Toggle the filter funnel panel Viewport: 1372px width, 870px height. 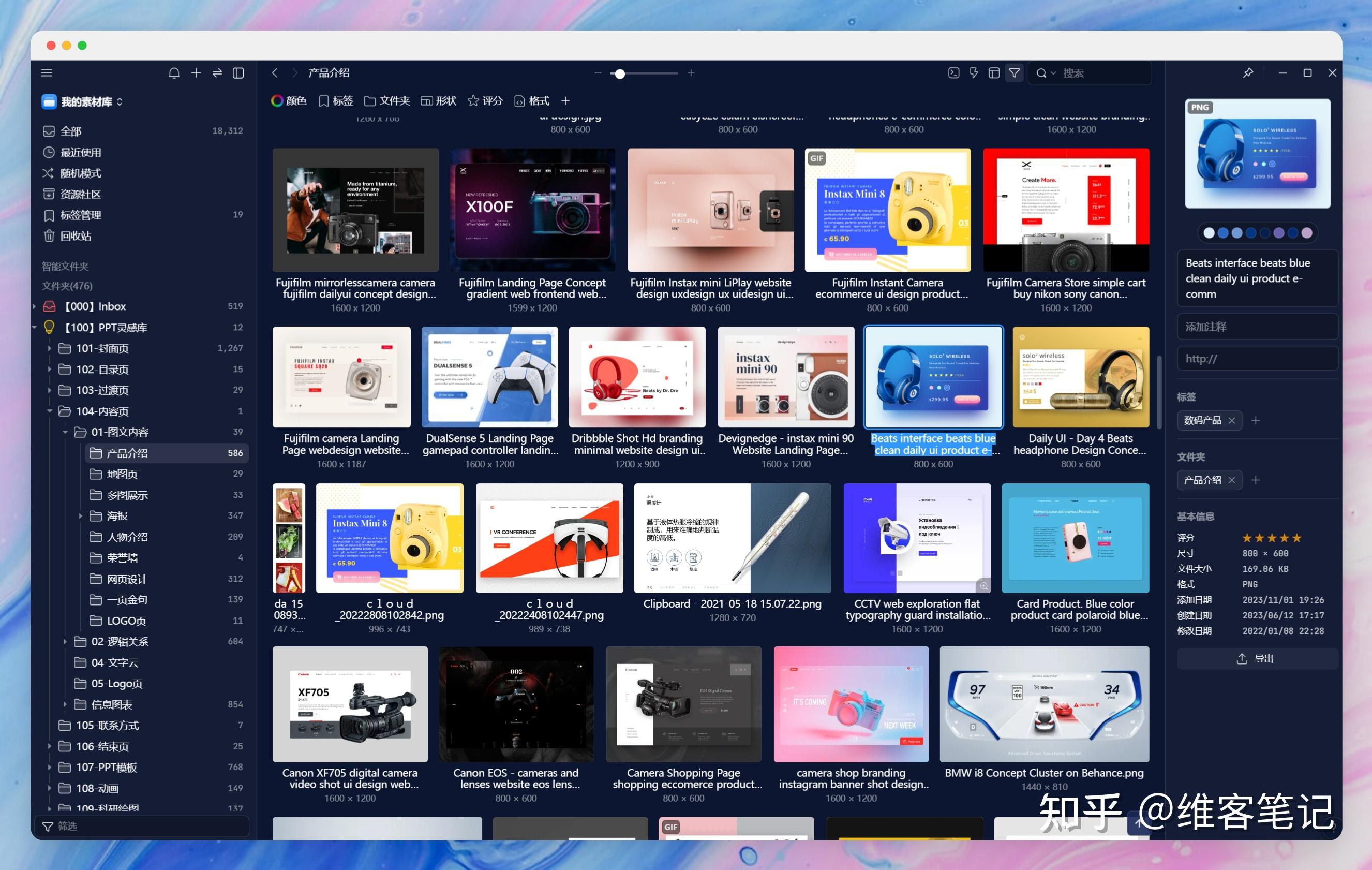click(1014, 73)
